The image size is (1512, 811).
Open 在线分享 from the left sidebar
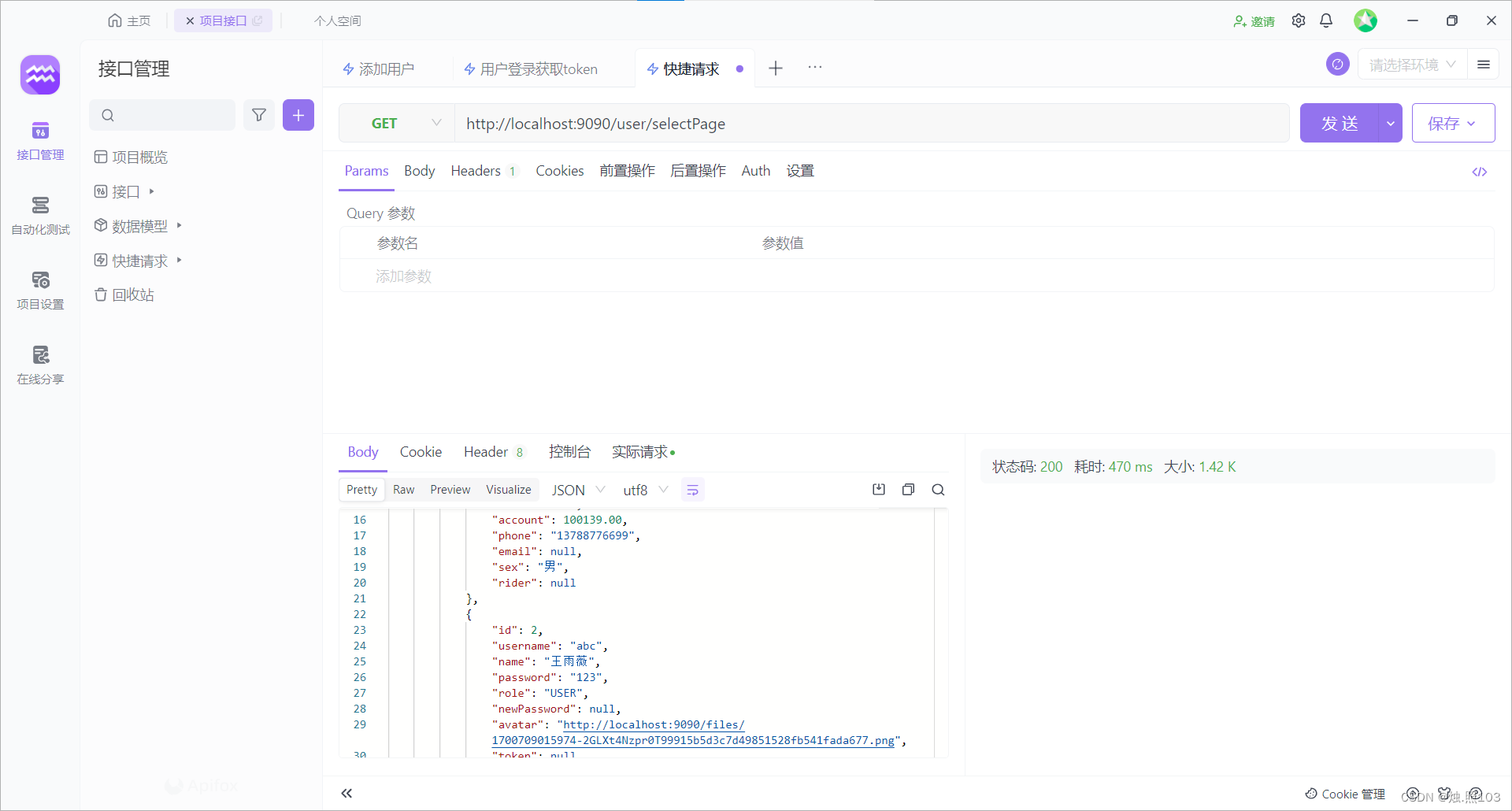tap(40, 364)
